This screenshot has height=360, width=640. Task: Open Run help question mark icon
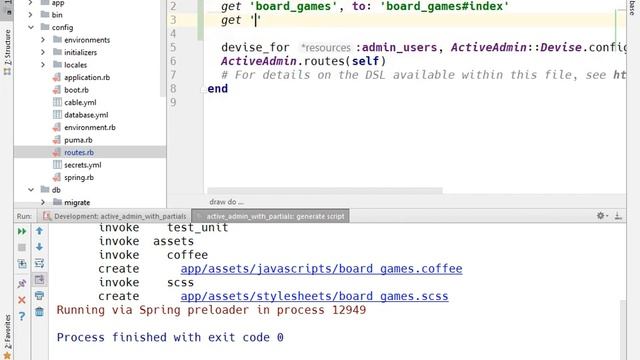(22, 316)
